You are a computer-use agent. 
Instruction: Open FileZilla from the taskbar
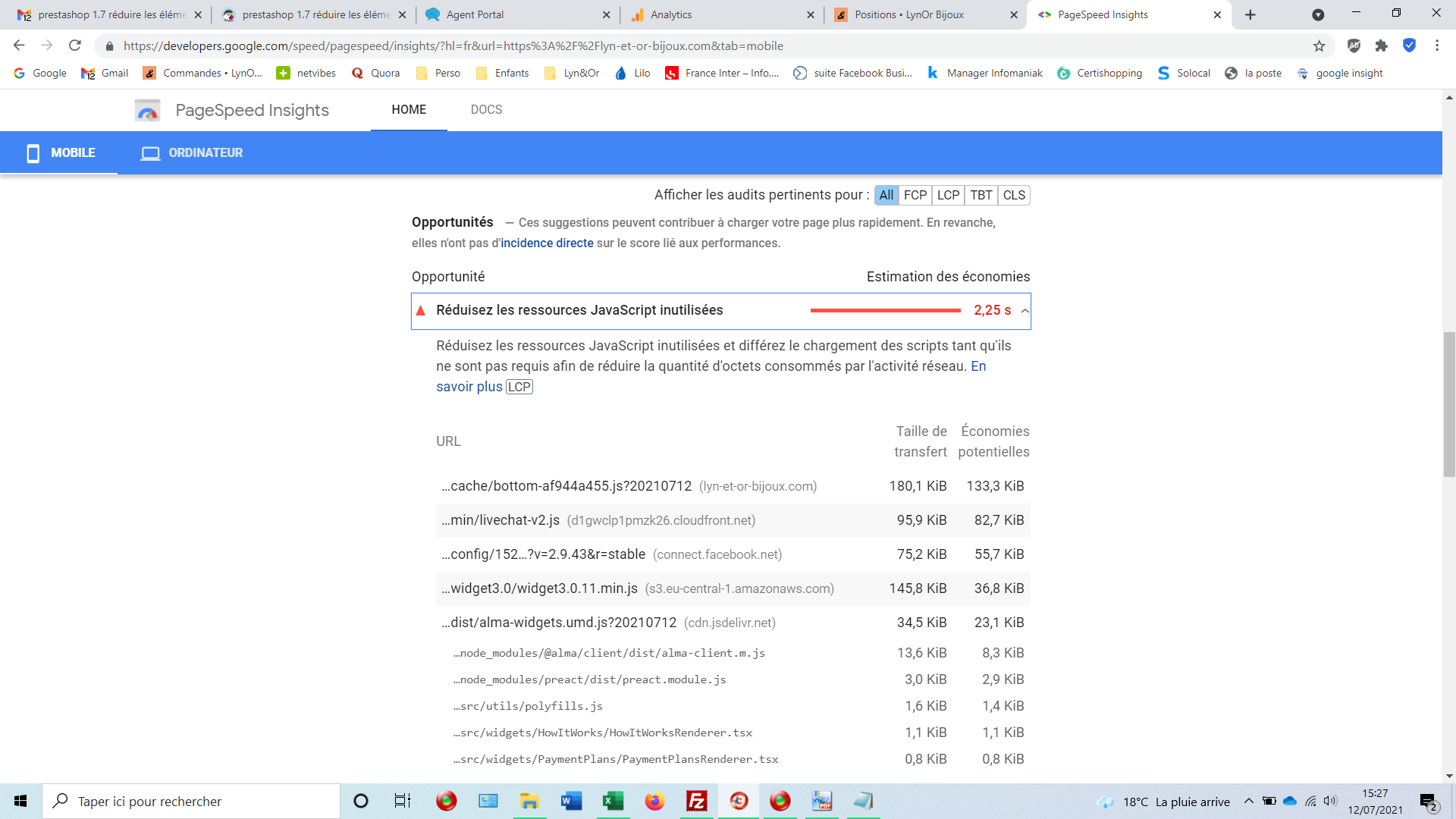(696, 801)
